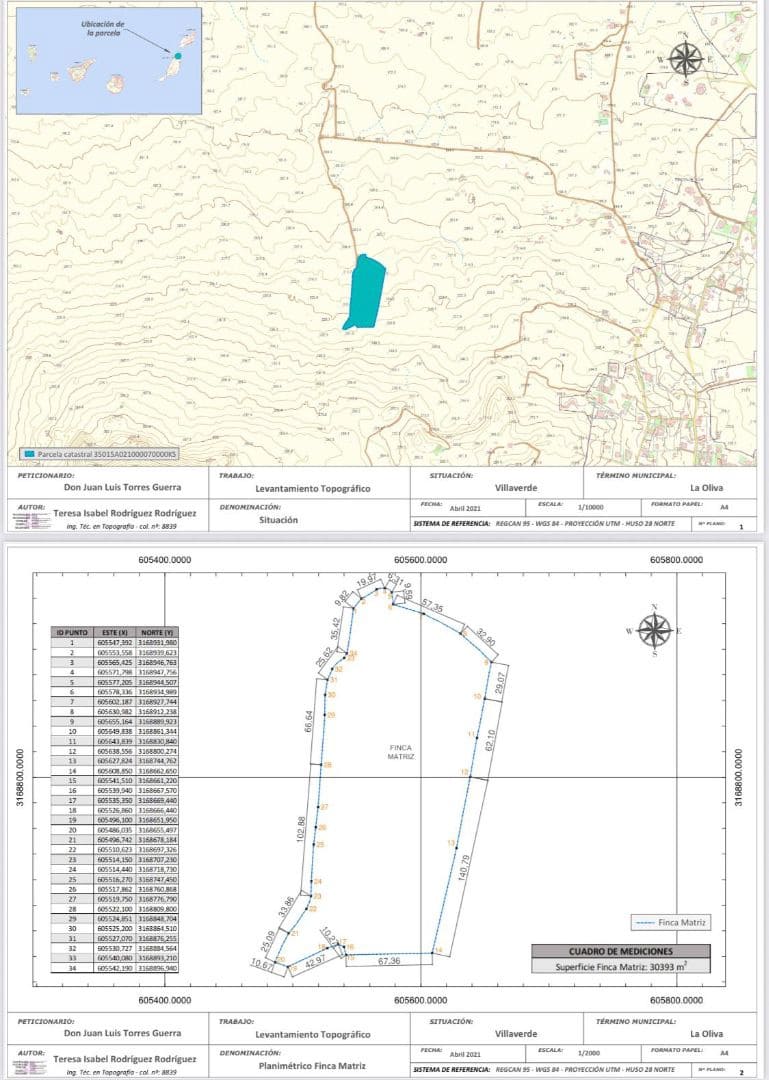This screenshot has width=769, height=1080.
Task: Select the CUADRO DE MEDICIONES header
Action: (x=621, y=951)
